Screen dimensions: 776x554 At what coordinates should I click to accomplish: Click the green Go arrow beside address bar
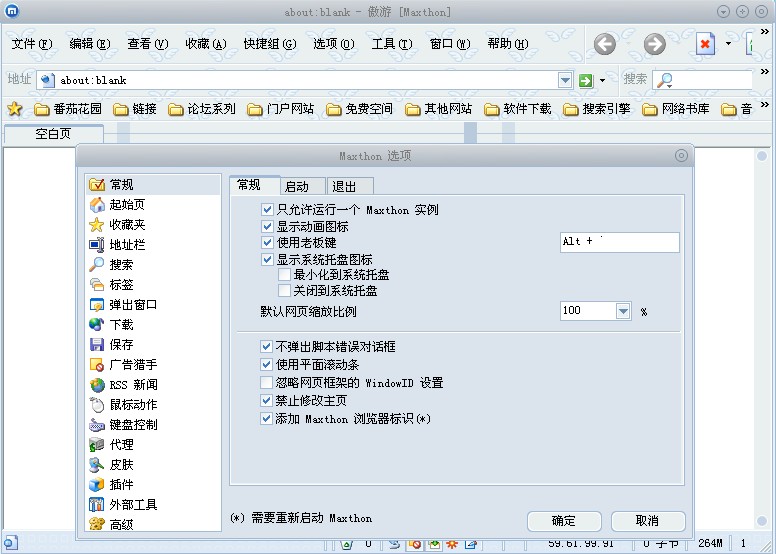pyautogui.click(x=586, y=80)
